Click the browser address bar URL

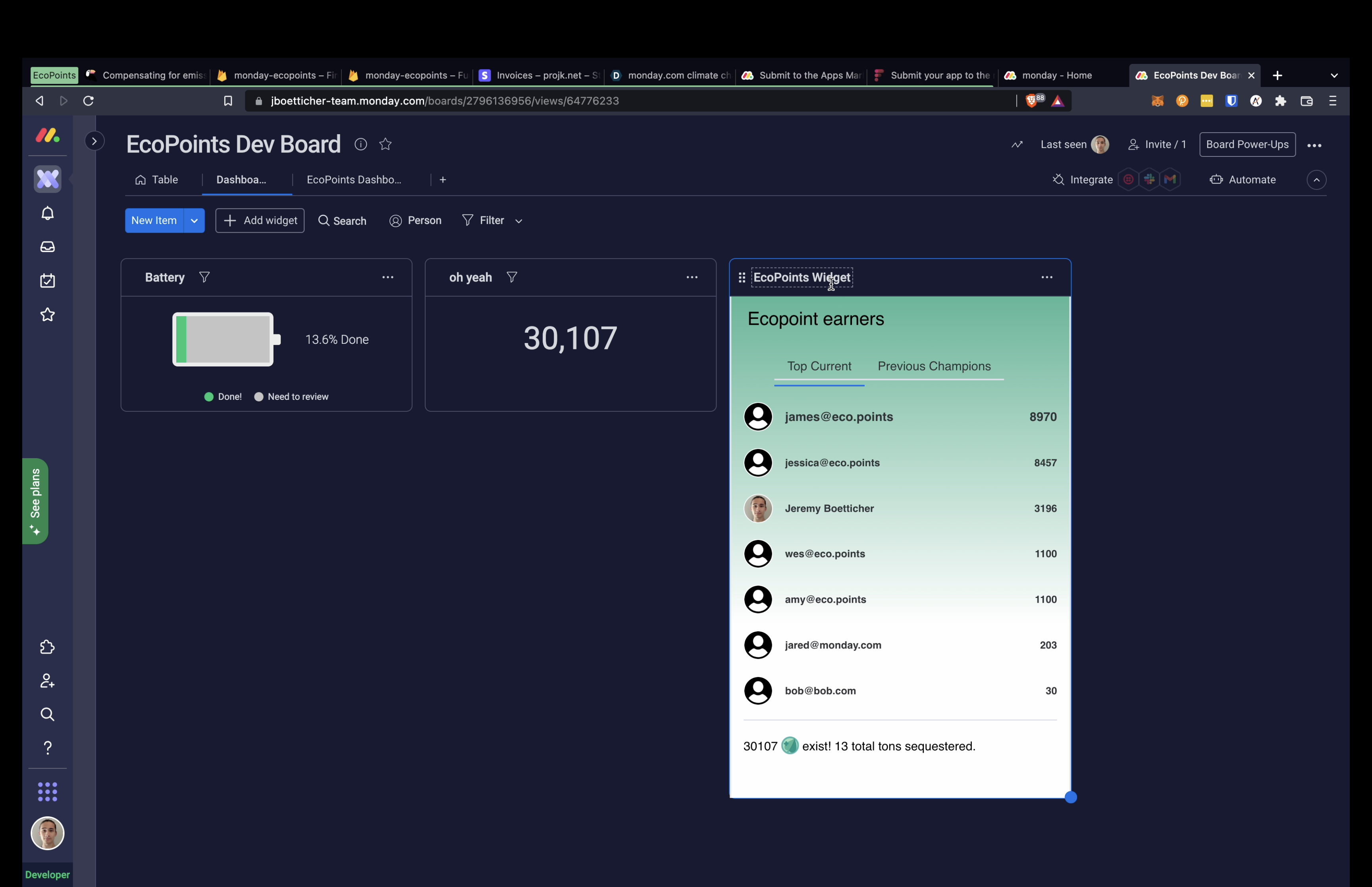pyautogui.click(x=445, y=101)
